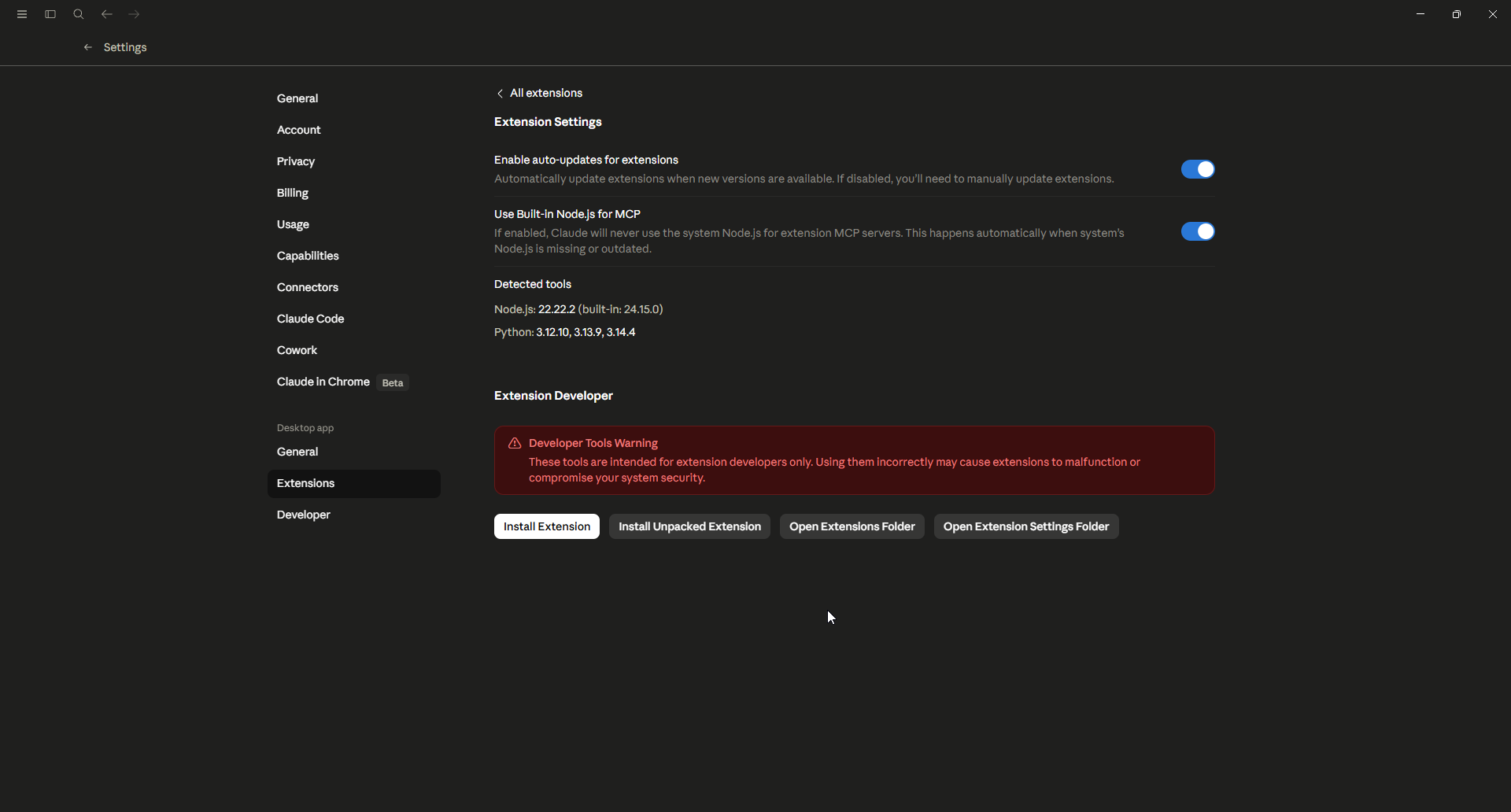Click the Install Extension button

tap(547, 526)
